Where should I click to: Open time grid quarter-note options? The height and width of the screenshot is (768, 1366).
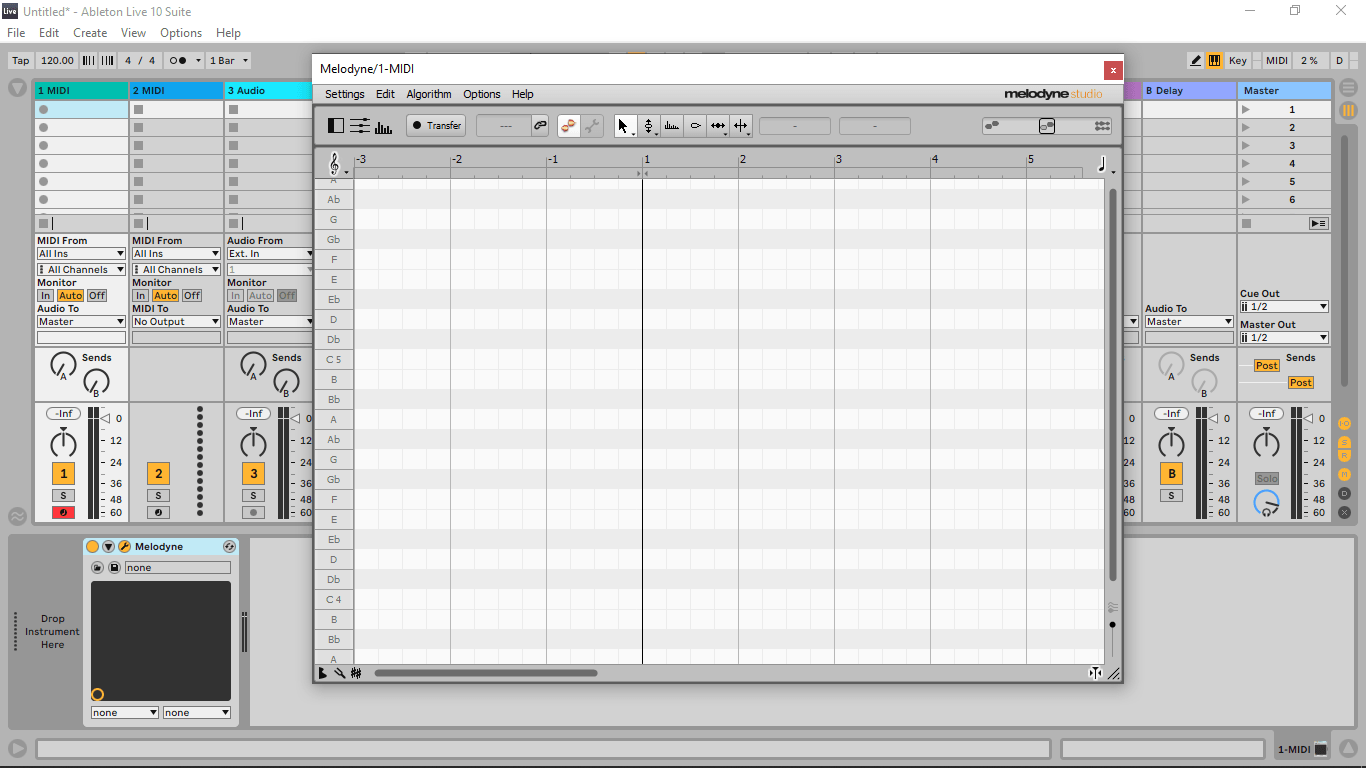pyautogui.click(x=1104, y=164)
